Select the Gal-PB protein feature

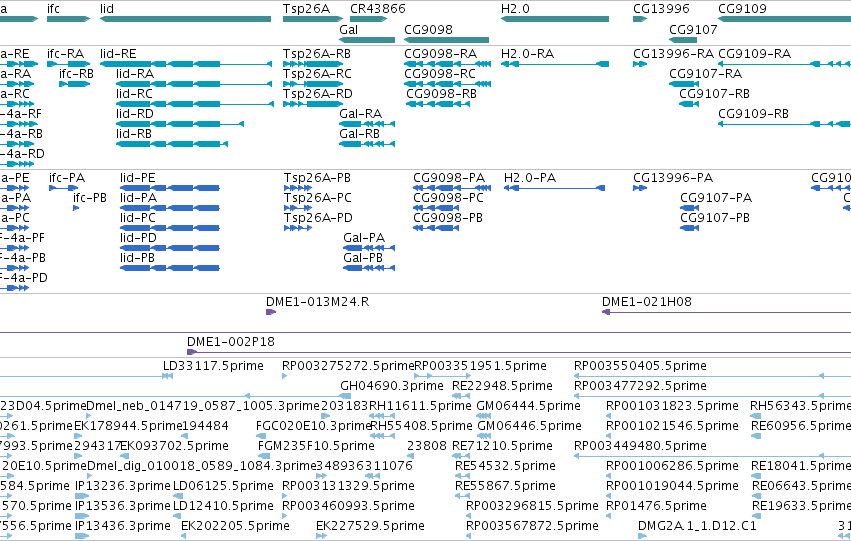tap(369, 268)
